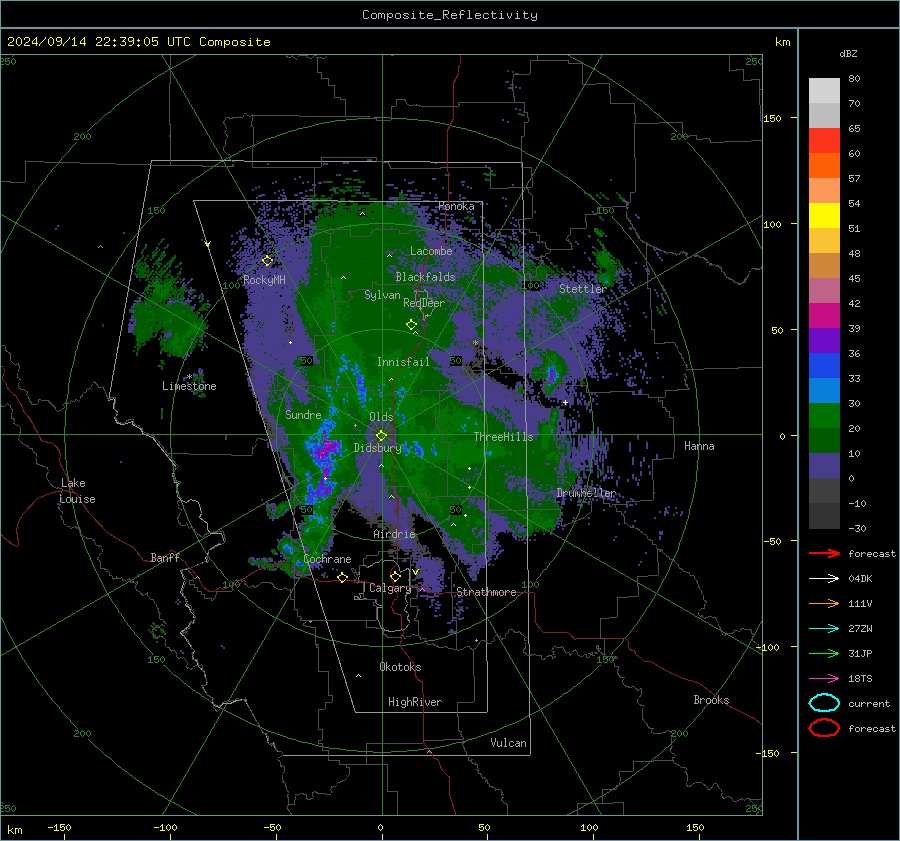The height and width of the screenshot is (841, 900).
Task: Click the yellow diamond marker below Cochrane
Action: click(x=342, y=577)
